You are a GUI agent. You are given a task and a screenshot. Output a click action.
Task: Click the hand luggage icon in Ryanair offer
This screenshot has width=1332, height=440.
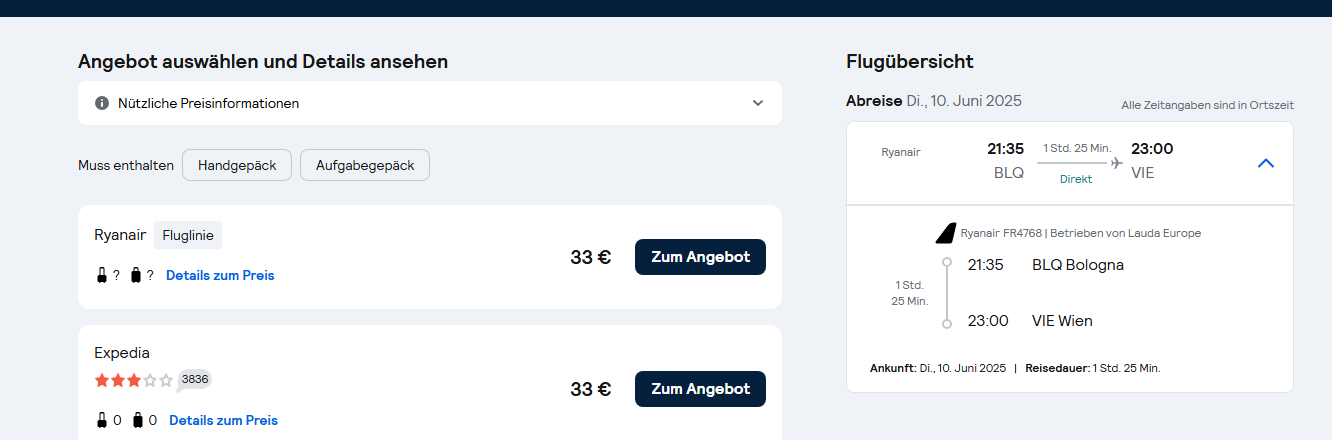(x=102, y=275)
